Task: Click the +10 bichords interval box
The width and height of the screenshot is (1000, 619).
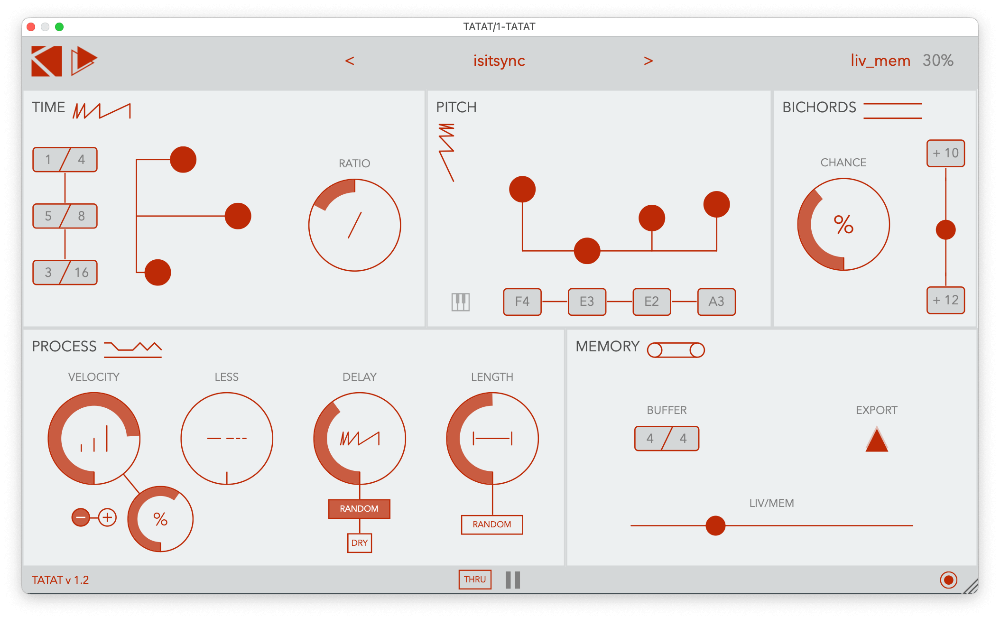Action: point(945,153)
